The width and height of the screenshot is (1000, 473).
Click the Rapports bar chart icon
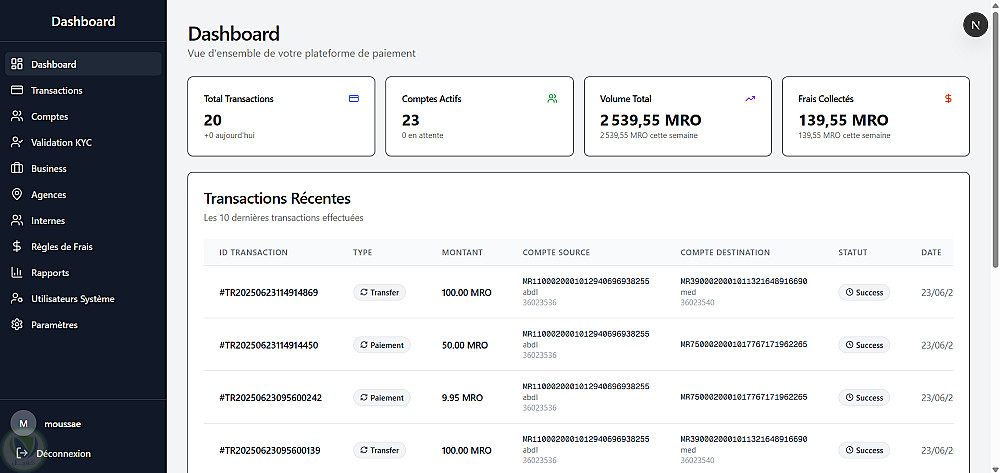17,273
